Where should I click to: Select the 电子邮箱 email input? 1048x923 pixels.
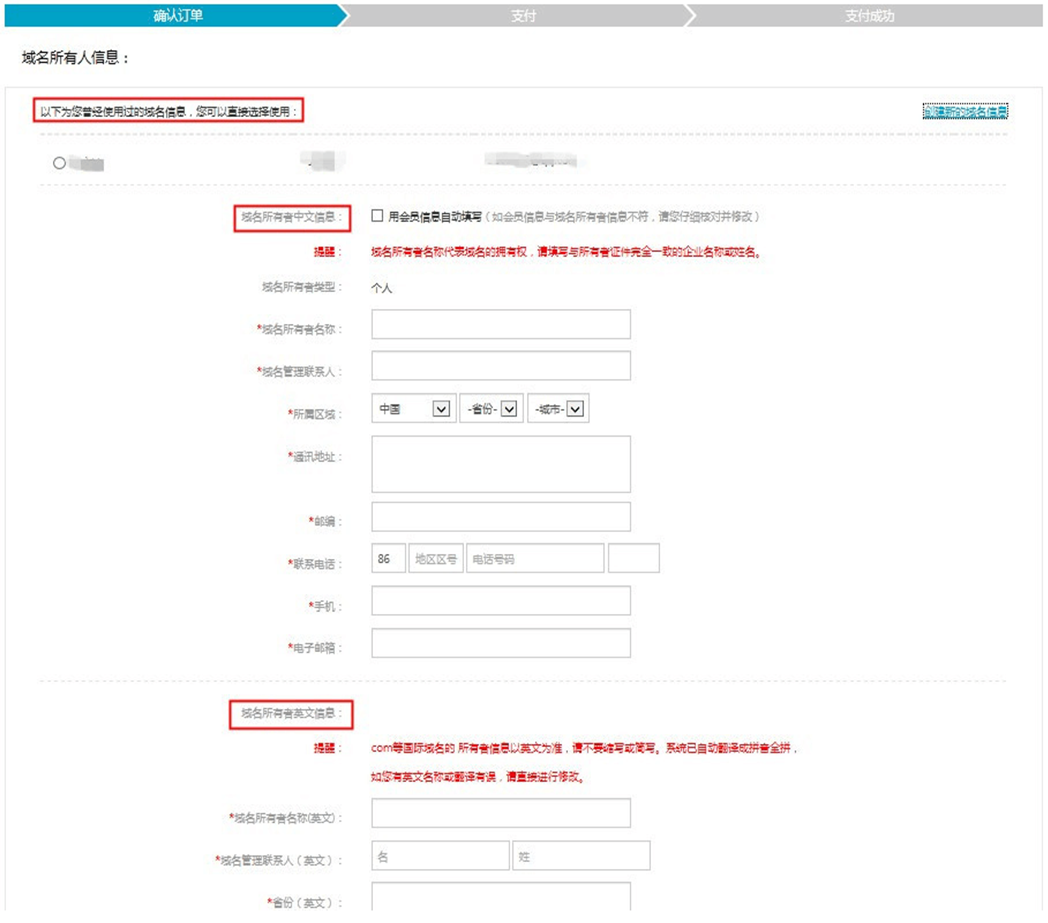500,643
